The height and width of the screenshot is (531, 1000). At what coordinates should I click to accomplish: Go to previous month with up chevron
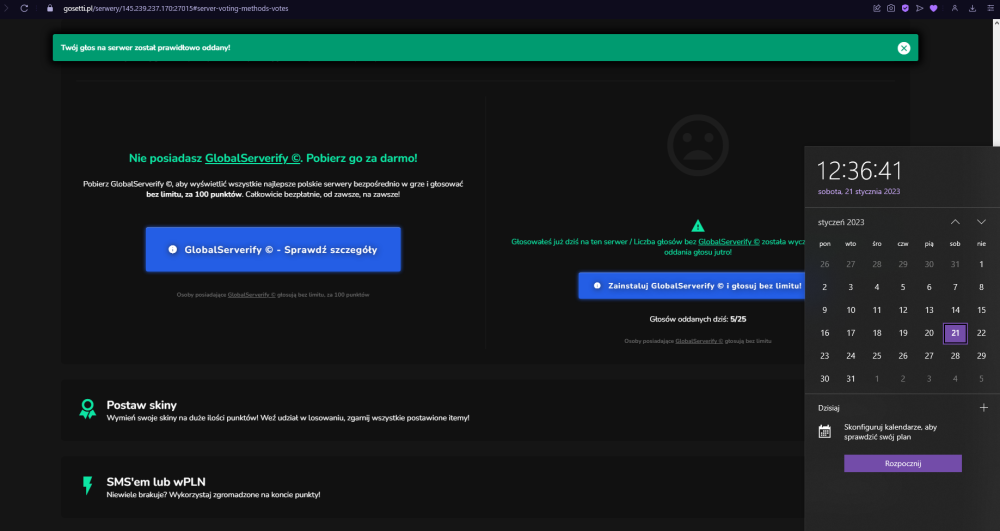pyautogui.click(x=955, y=222)
